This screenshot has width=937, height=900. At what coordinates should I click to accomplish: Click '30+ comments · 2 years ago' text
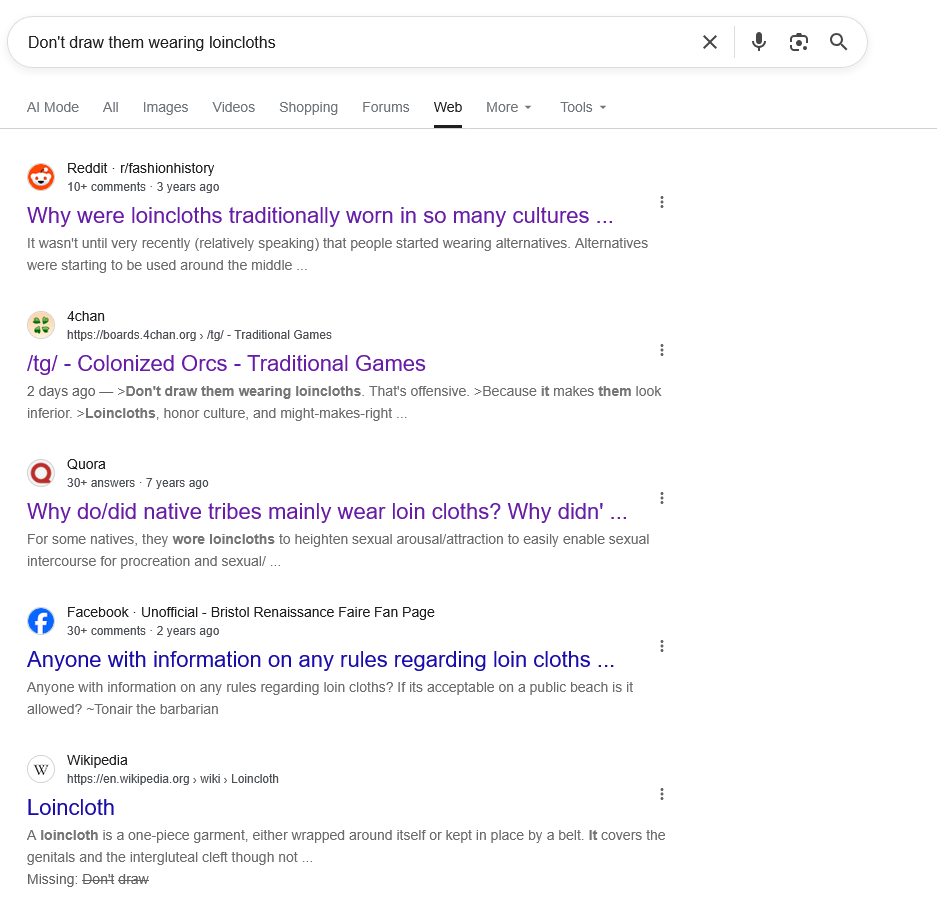[x=143, y=631]
